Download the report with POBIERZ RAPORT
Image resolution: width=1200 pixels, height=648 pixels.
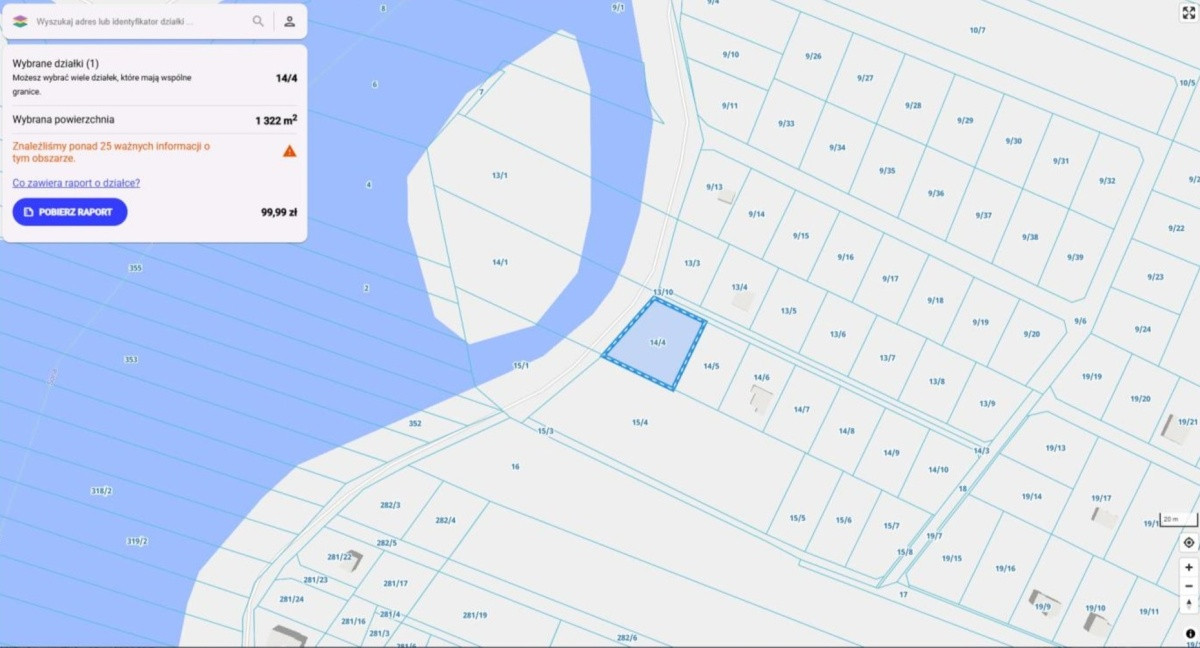(70, 212)
